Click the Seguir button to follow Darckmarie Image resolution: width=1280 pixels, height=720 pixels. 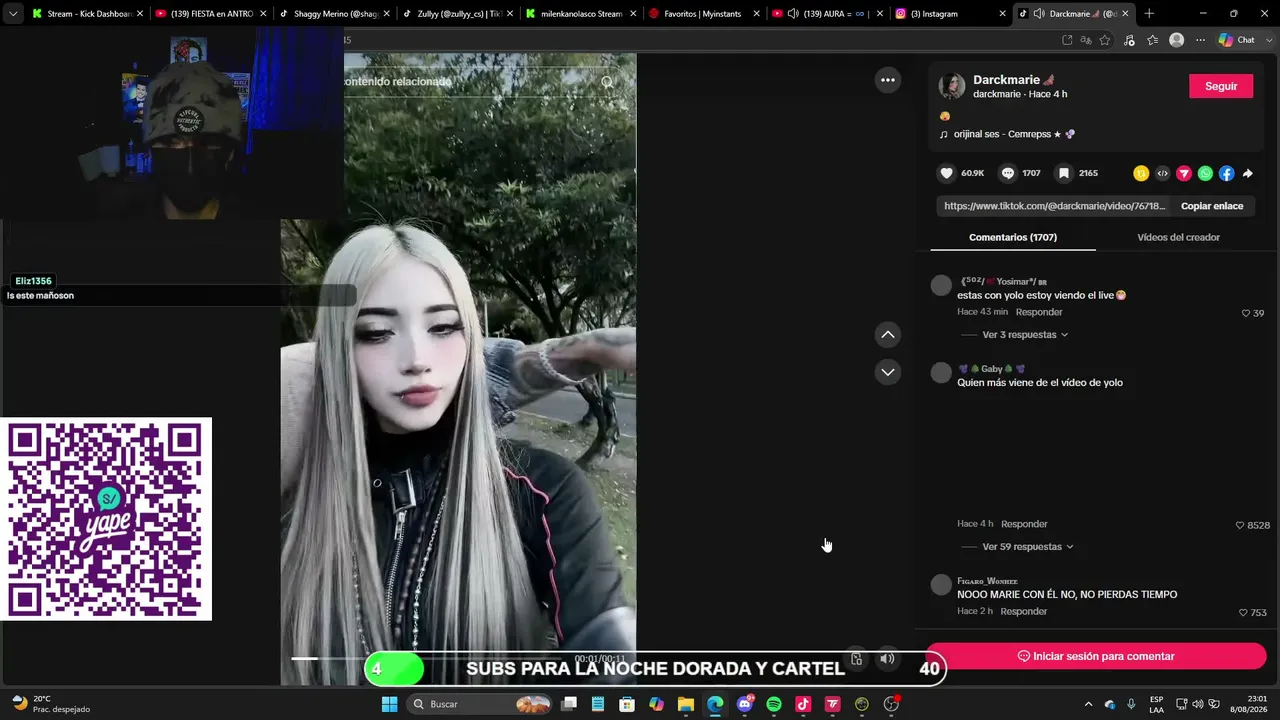click(x=1221, y=86)
